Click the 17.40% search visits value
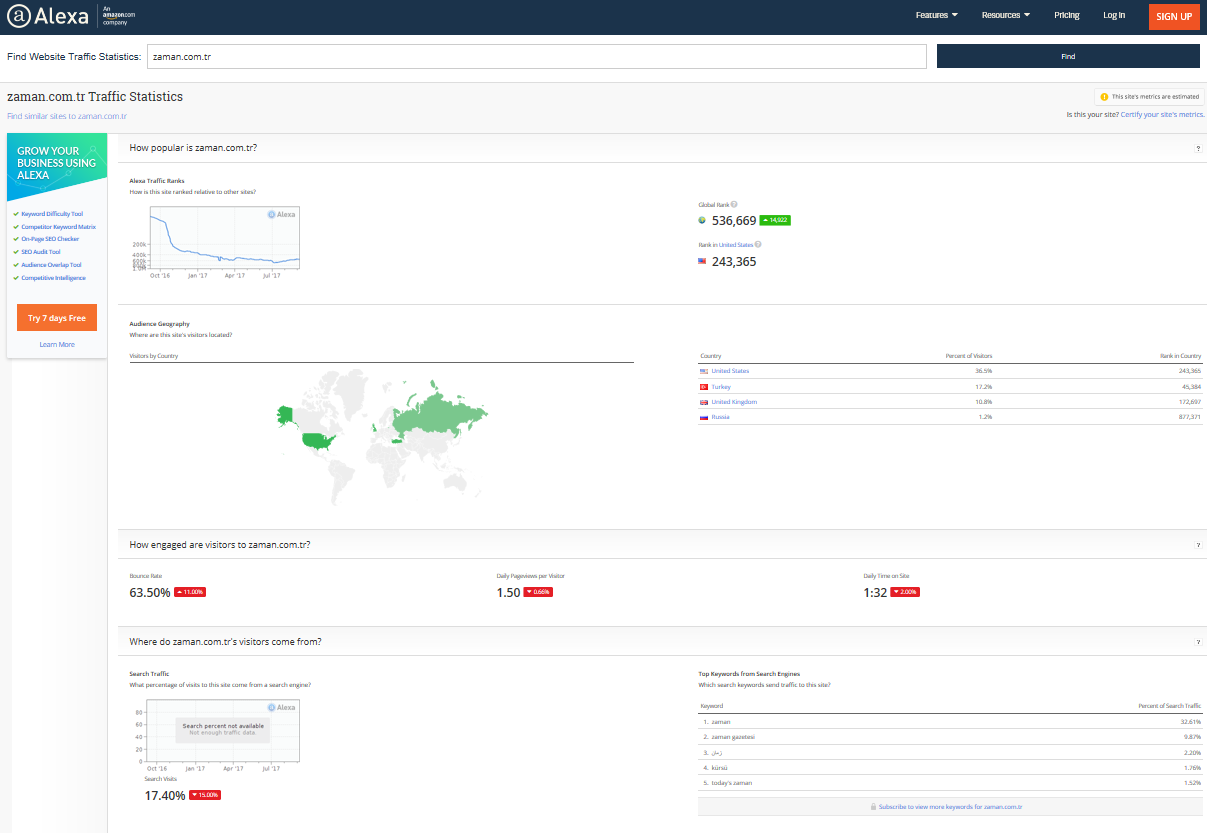This screenshot has height=833, width=1207. (x=165, y=796)
